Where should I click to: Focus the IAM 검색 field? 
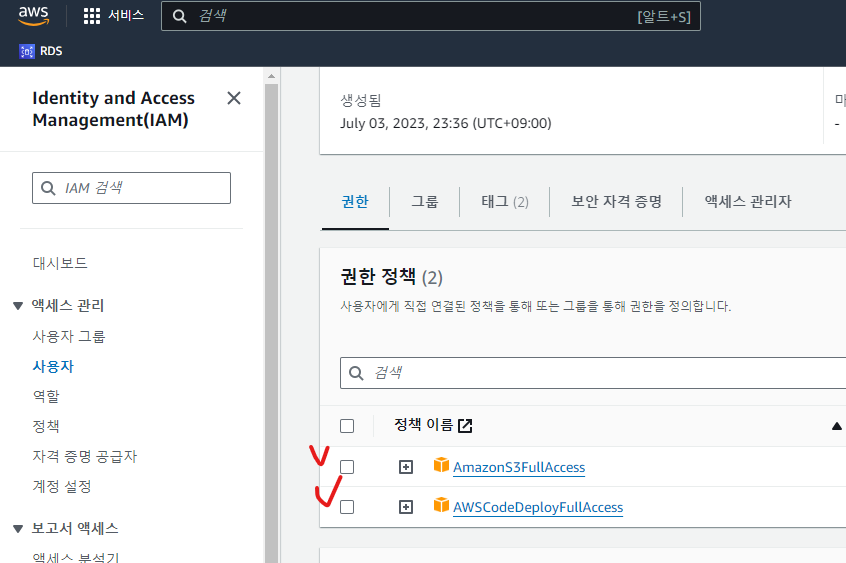(131, 188)
